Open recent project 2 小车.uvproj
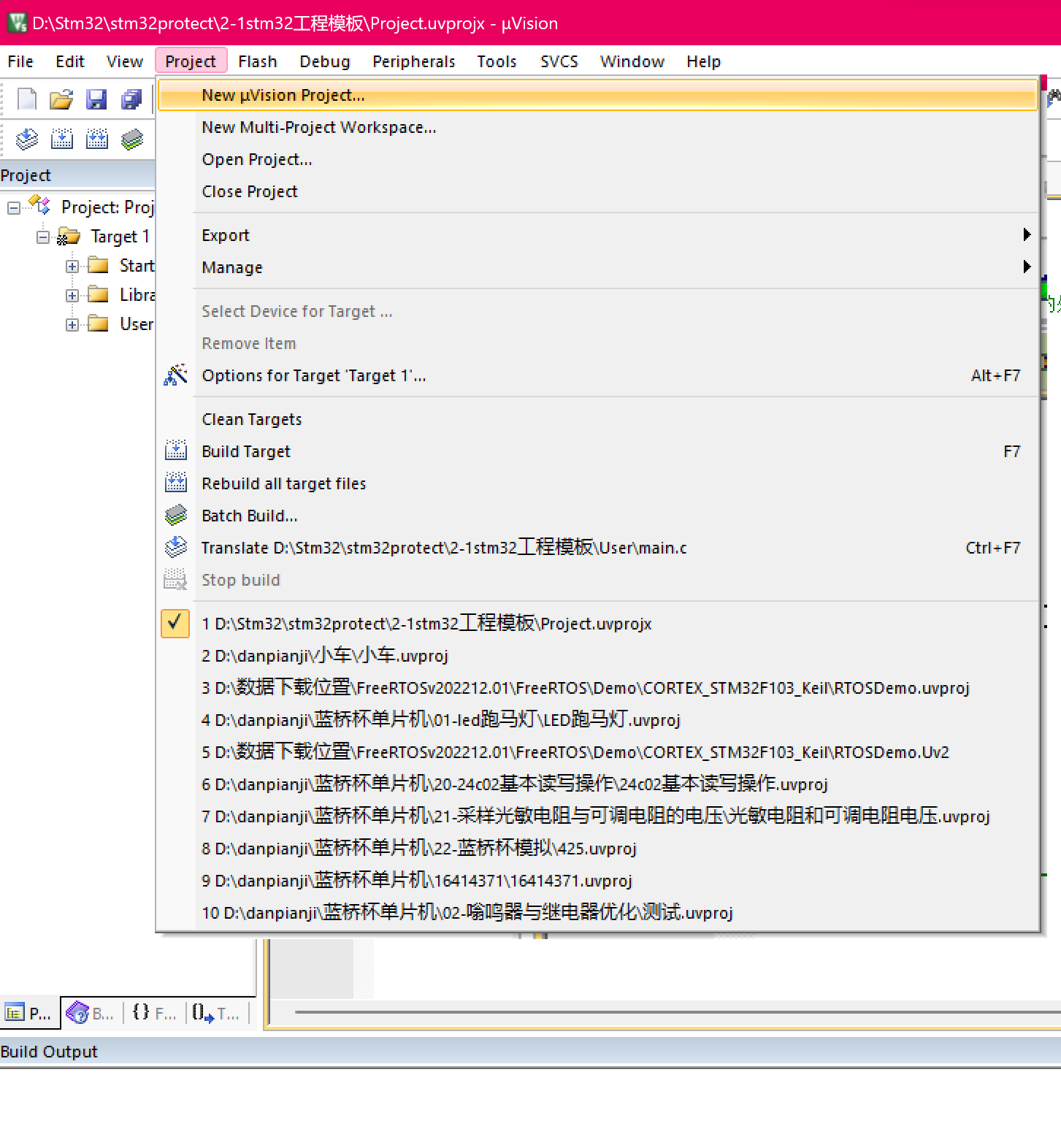 599,656
